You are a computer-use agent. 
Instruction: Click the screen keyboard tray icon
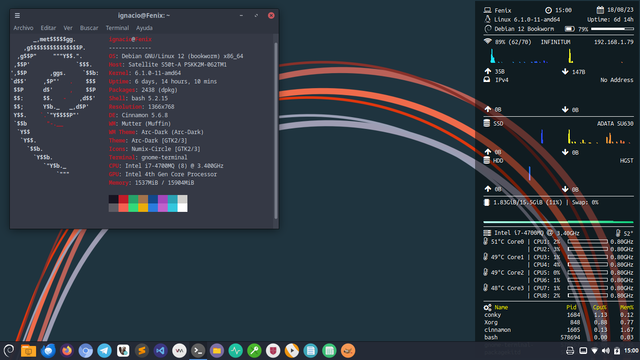[x=583, y=351]
